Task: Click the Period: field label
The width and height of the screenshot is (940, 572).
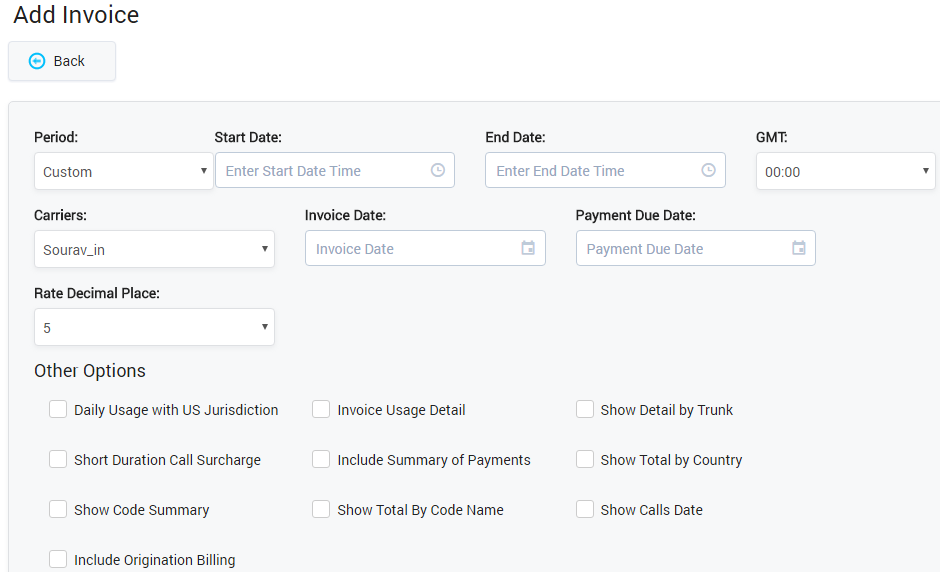Action: [x=56, y=137]
